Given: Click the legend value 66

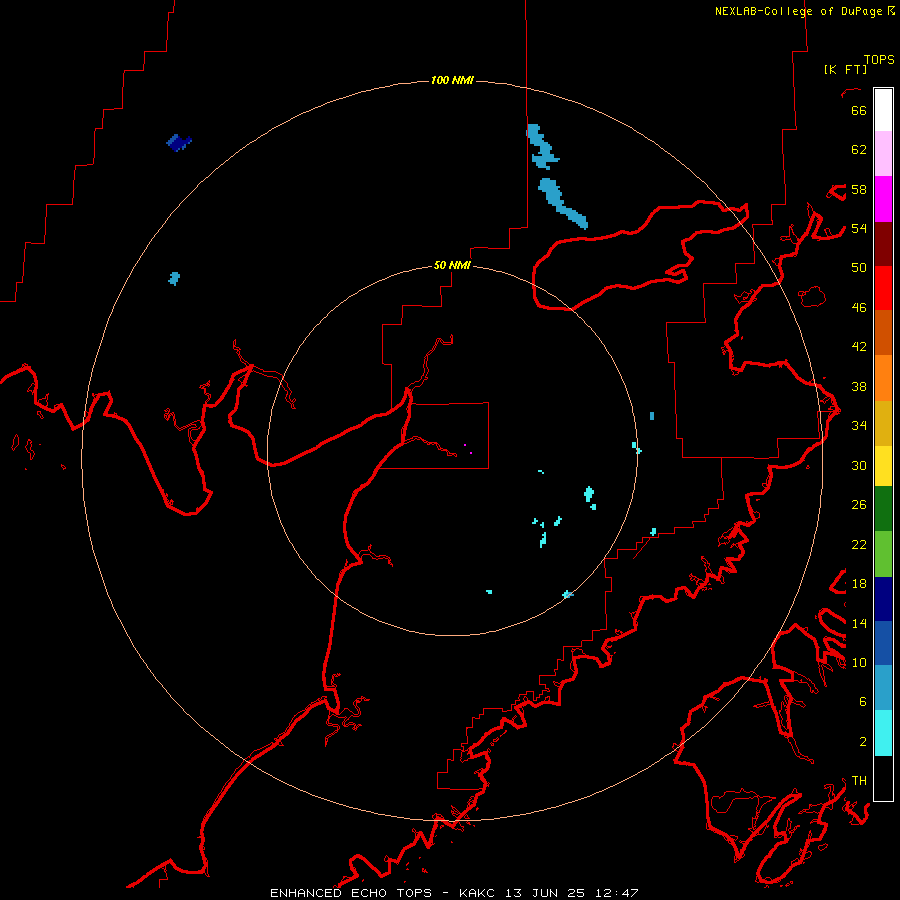Looking at the screenshot, I should [x=859, y=111].
